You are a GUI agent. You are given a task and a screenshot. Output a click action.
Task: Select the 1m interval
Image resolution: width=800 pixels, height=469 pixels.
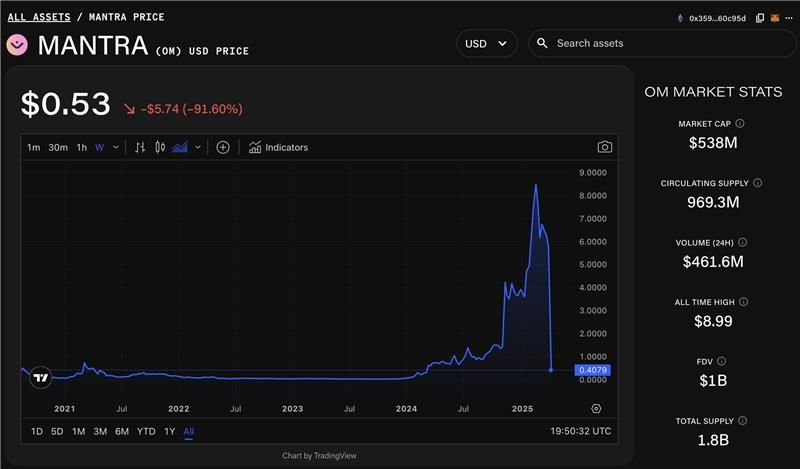(x=34, y=147)
